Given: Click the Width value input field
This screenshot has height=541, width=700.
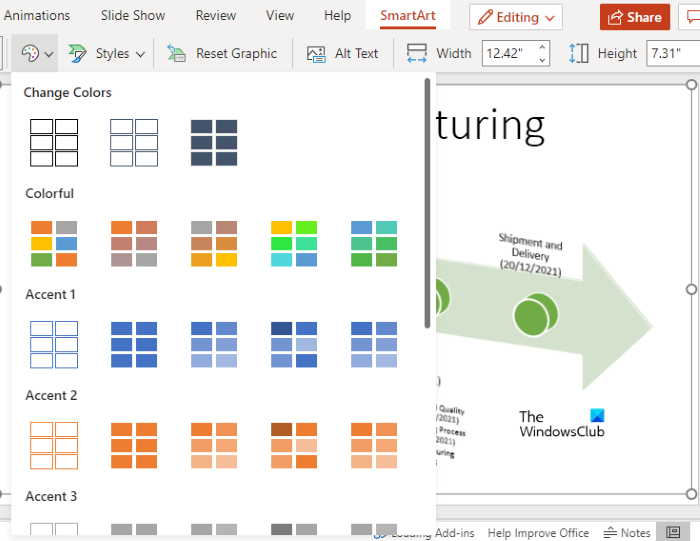Looking at the screenshot, I should (508, 54).
